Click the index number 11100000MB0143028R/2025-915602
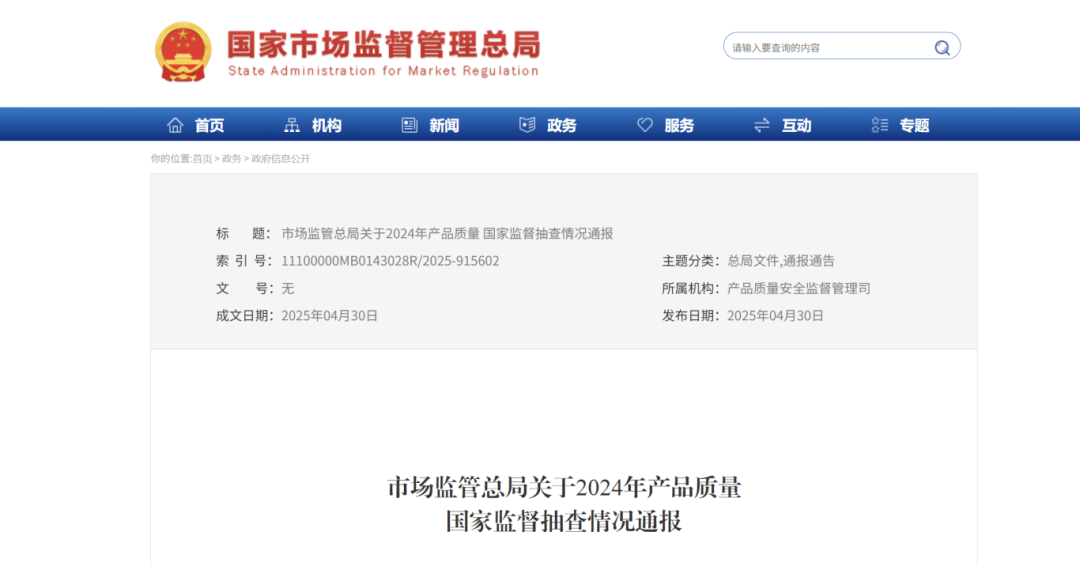The height and width of the screenshot is (566, 1080). [x=390, y=261]
